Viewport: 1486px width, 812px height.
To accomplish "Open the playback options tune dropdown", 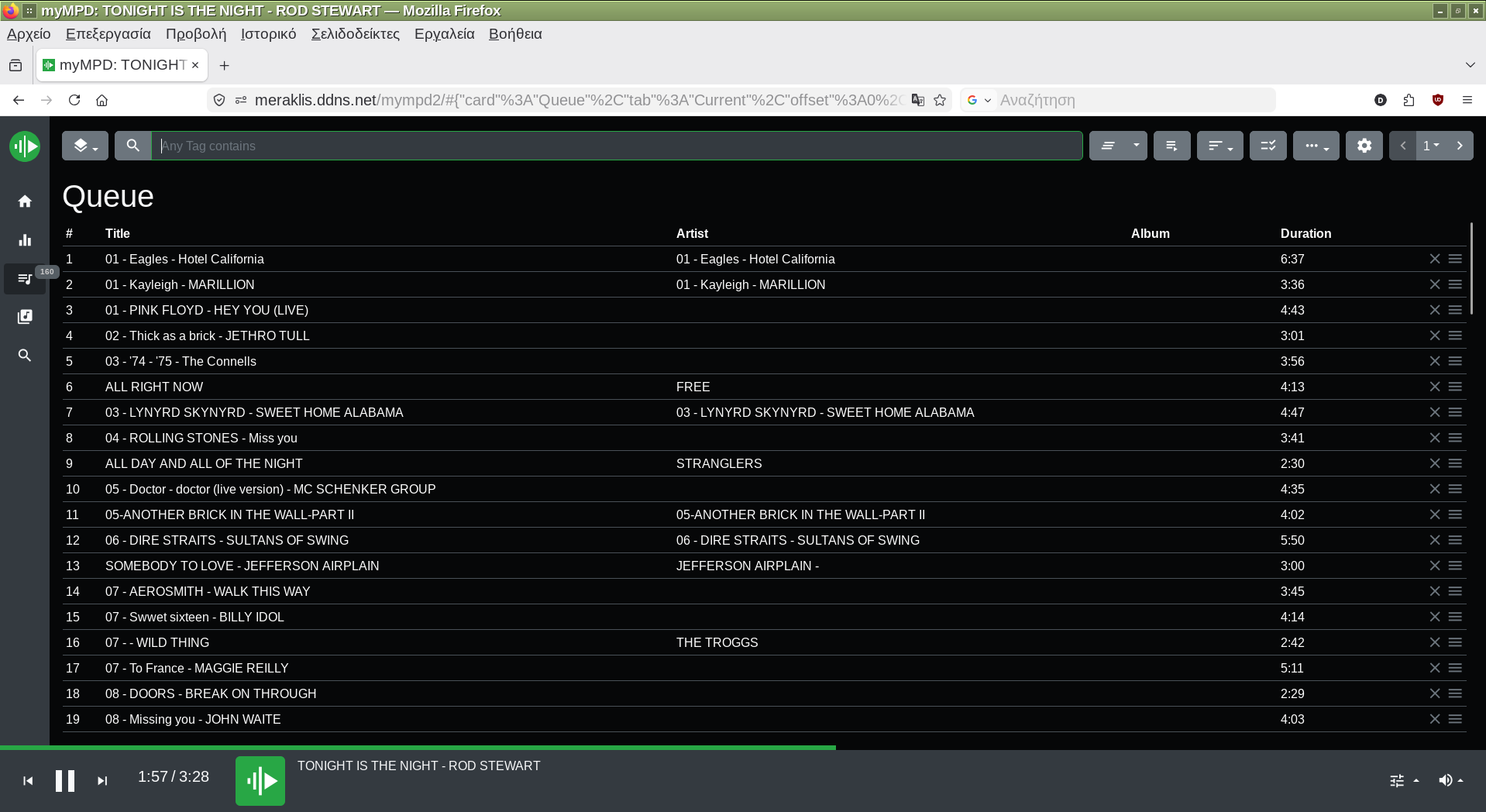I will click(x=1403, y=780).
